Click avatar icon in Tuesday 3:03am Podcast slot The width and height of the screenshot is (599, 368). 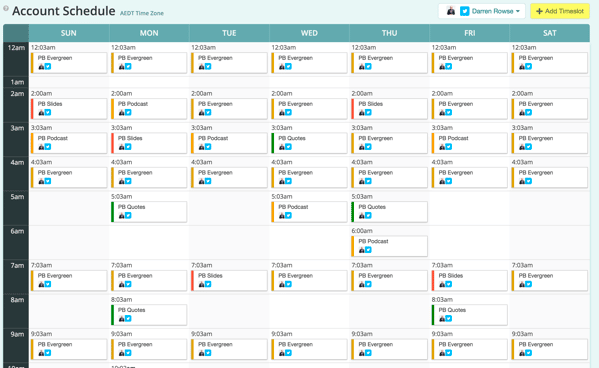pos(201,147)
